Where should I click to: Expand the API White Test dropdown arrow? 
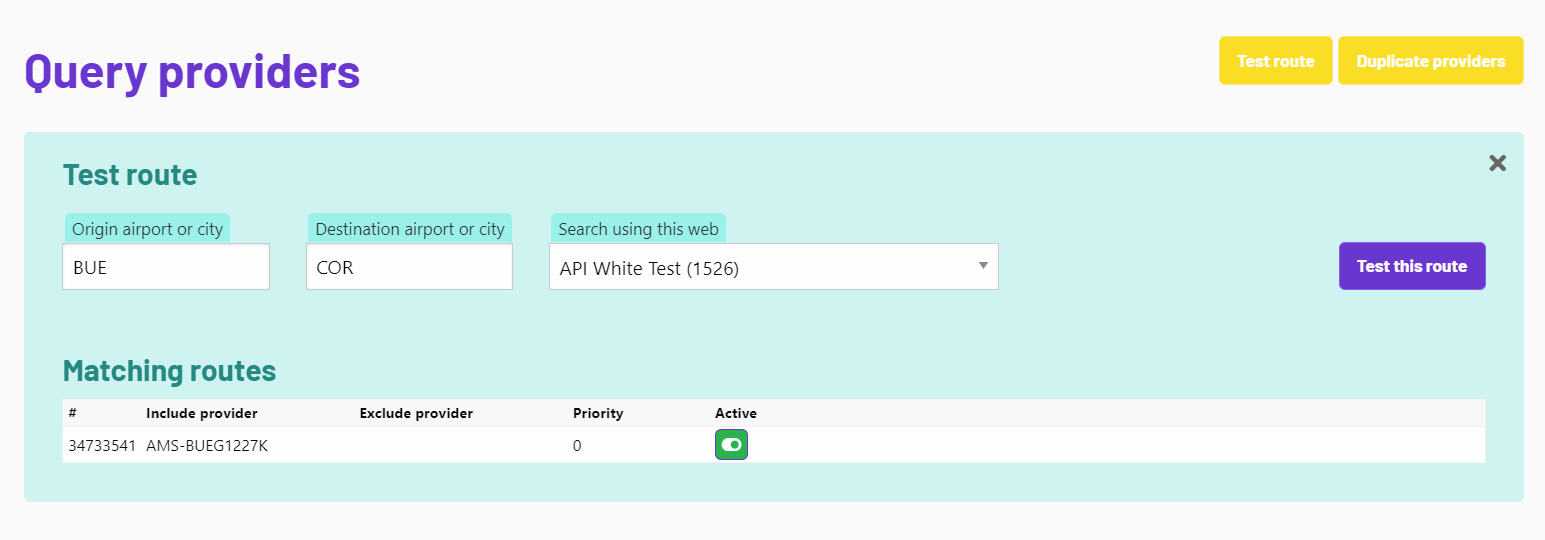[983, 266]
